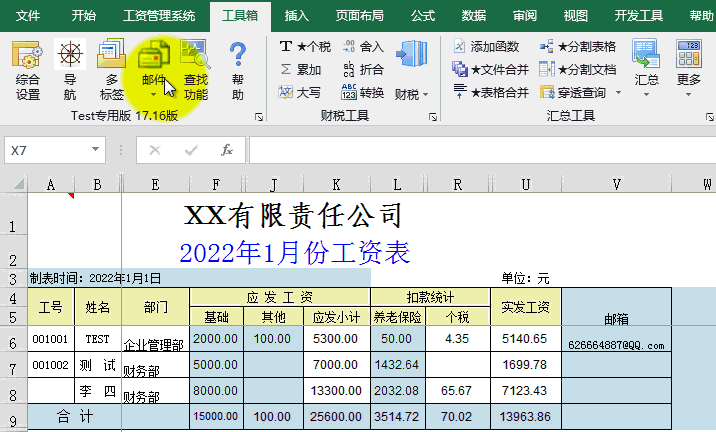Screen dimensions: 716x432
Task: Click the ★文件合并 file merge button
Action: click(x=490, y=70)
